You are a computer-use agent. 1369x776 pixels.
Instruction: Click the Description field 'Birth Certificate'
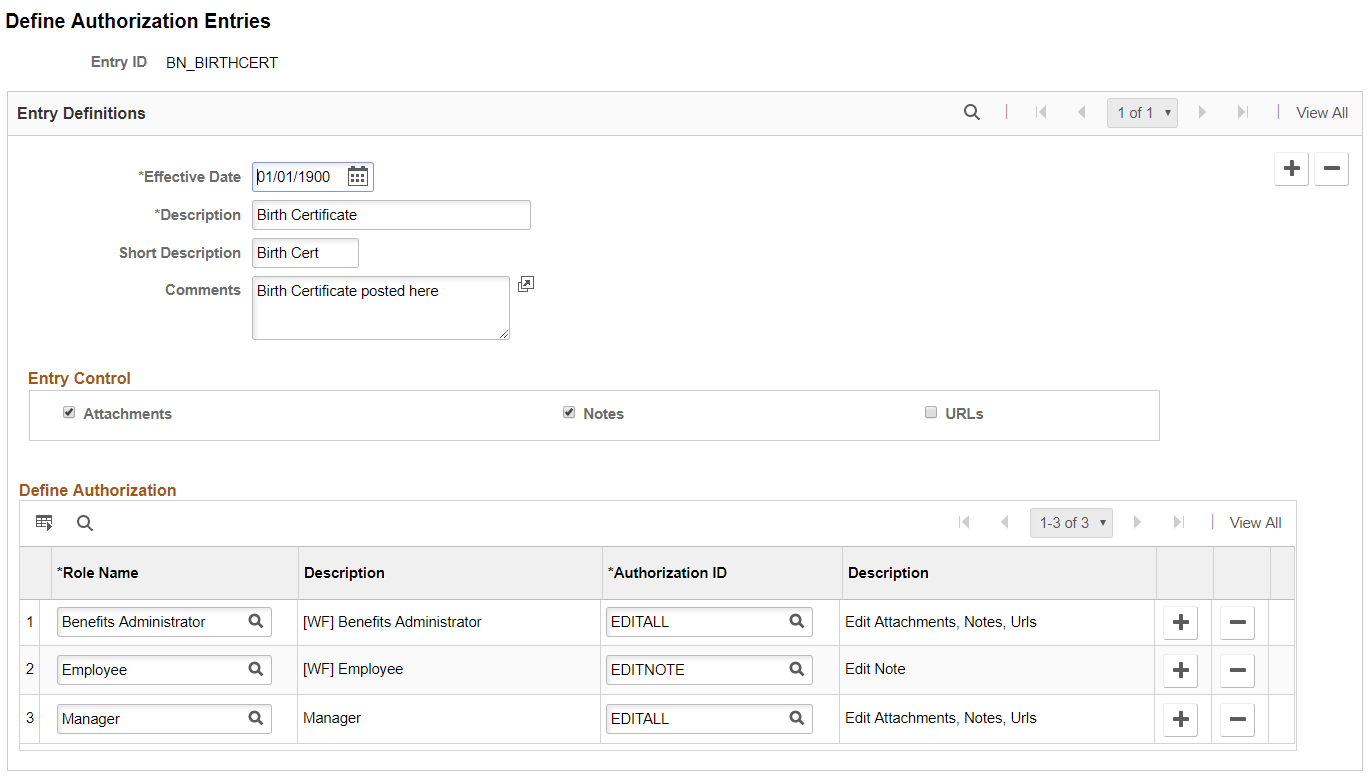click(x=391, y=215)
